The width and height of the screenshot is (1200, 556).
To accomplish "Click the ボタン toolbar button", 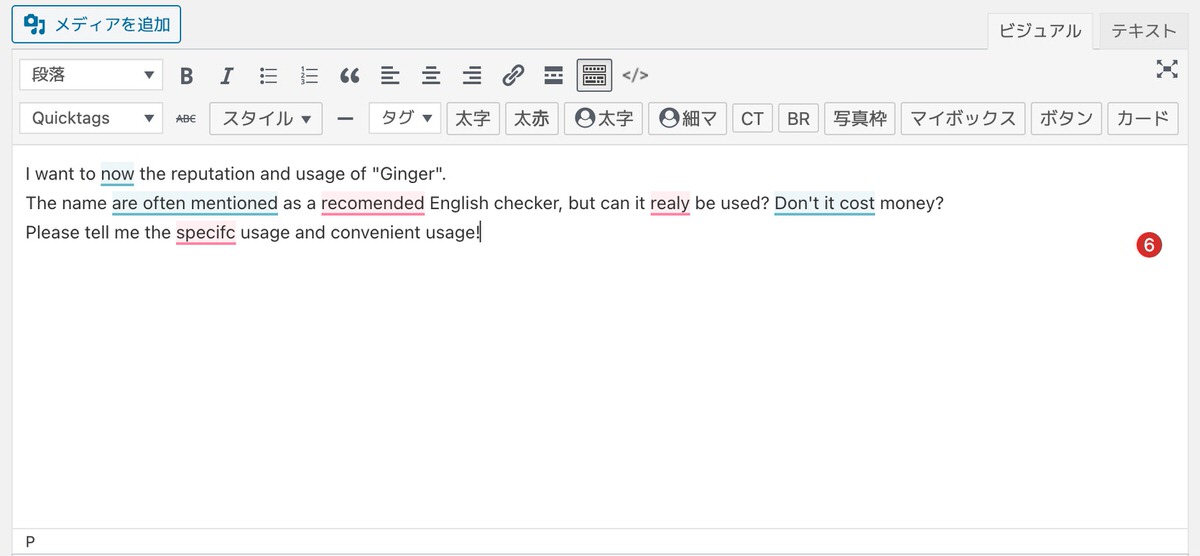I will pos(1066,118).
